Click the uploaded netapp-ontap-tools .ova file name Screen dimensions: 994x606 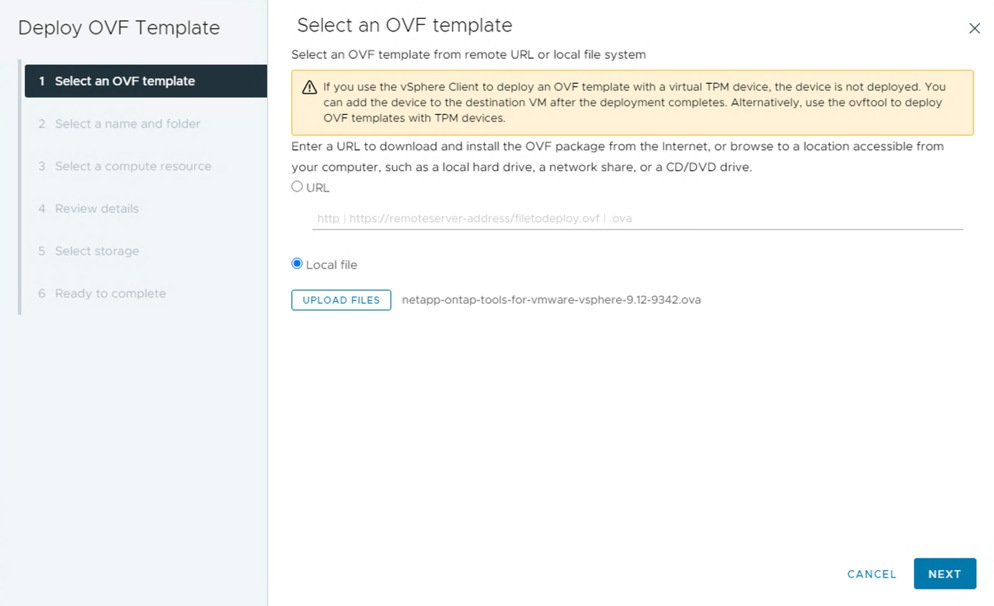pyautogui.click(x=551, y=300)
